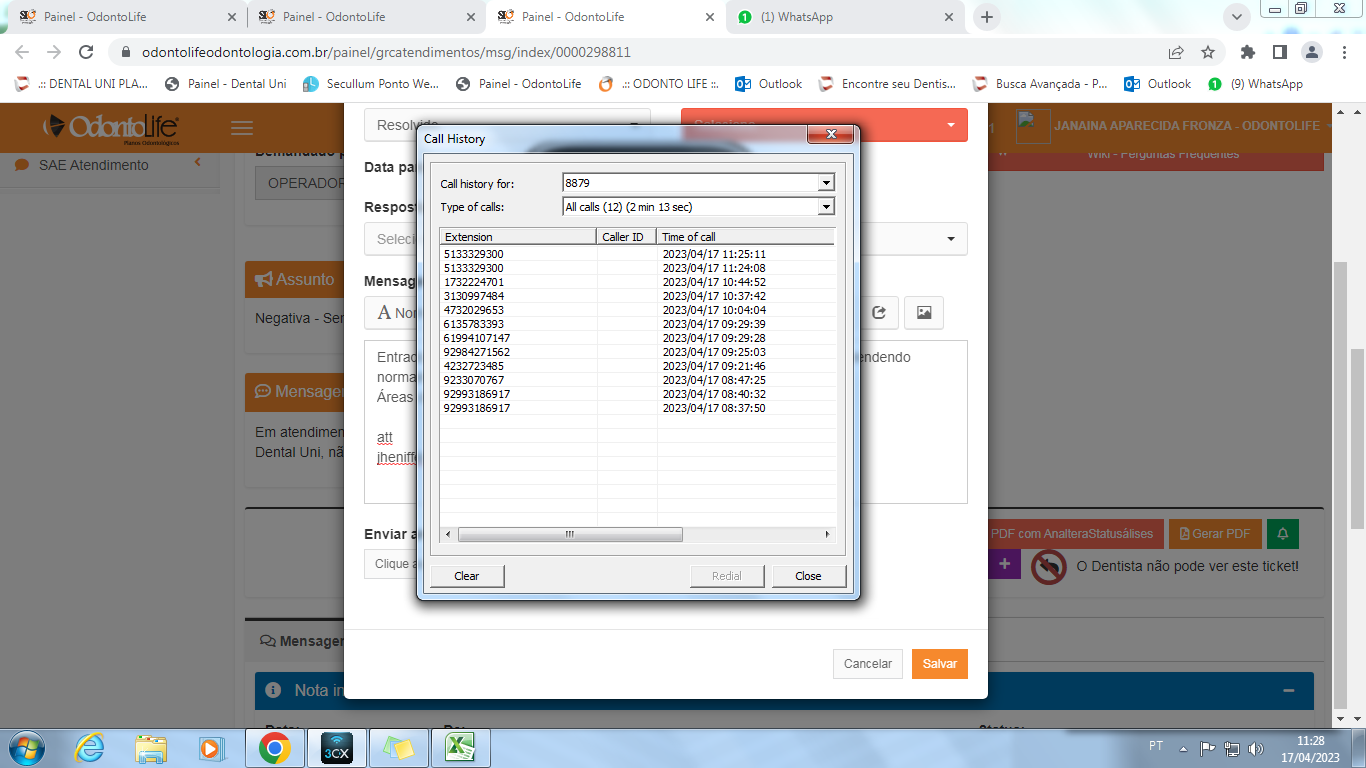Open Excel from the taskbar

click(x=460, y=747)
